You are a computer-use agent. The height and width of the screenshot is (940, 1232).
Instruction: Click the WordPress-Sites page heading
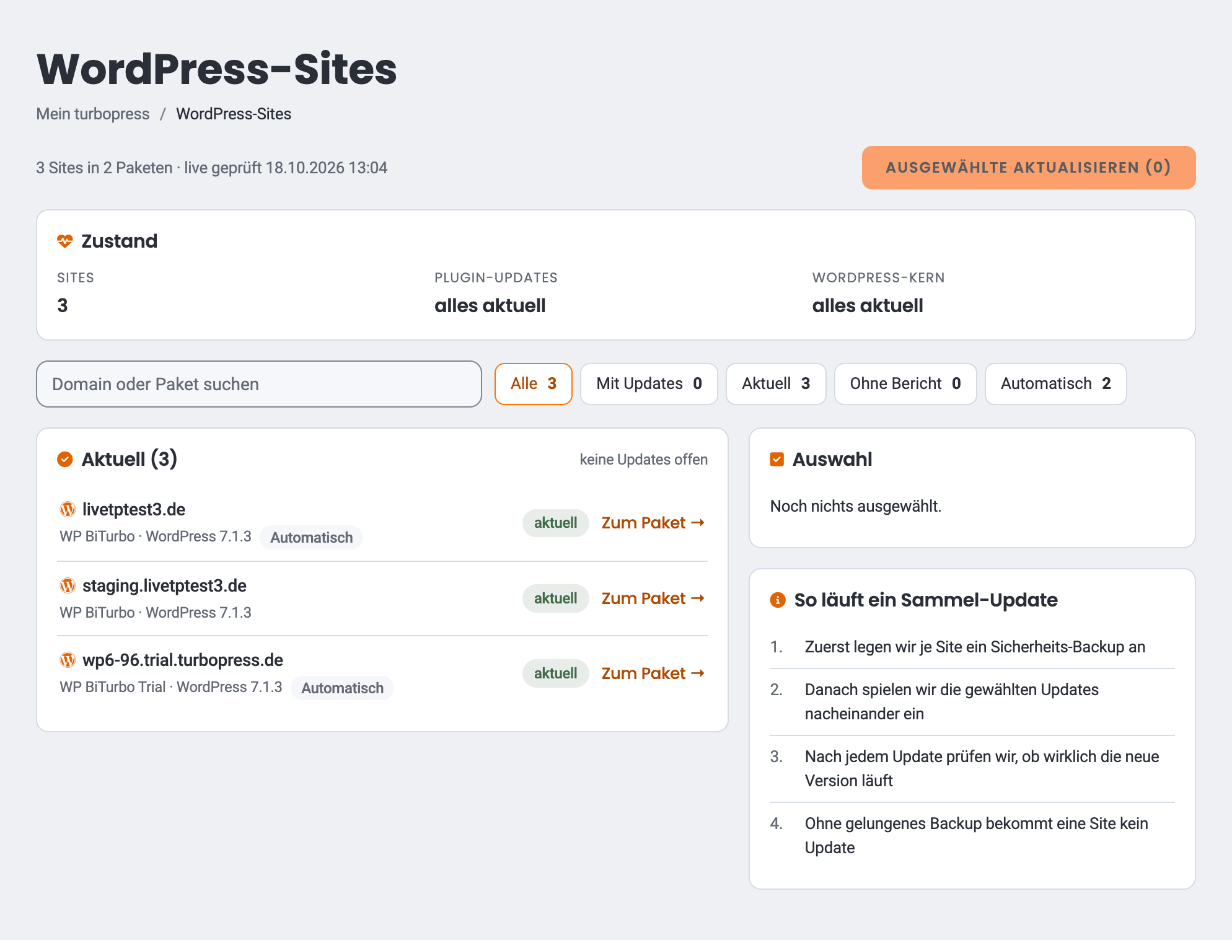coord(217,70)
